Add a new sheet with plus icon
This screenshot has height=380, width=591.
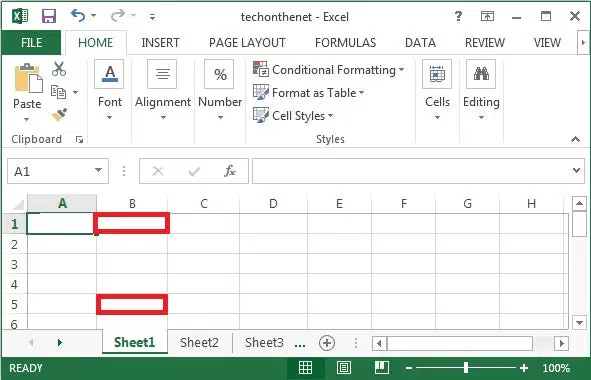click(327, 343)
